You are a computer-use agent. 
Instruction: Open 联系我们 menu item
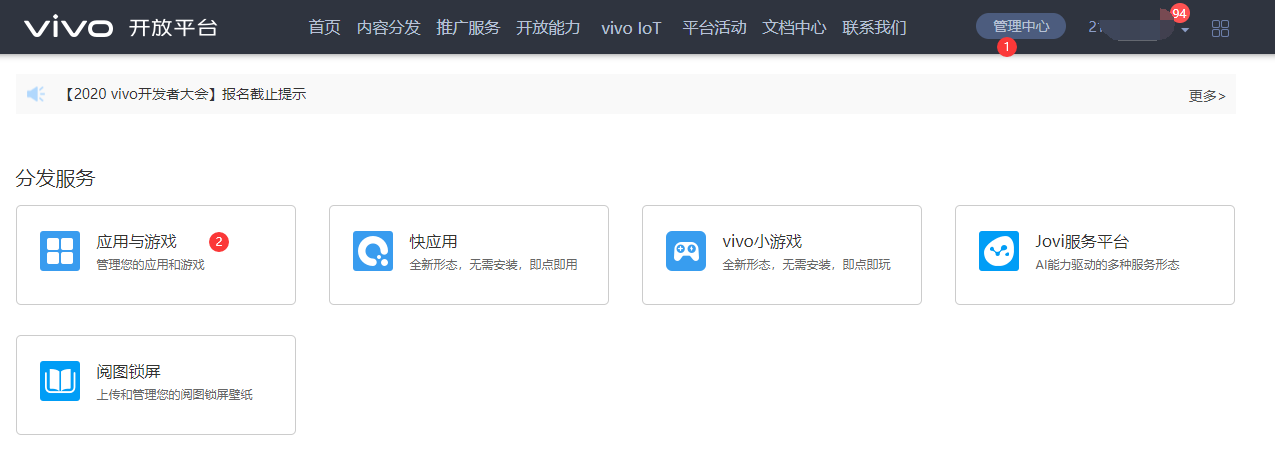[874, 27]
